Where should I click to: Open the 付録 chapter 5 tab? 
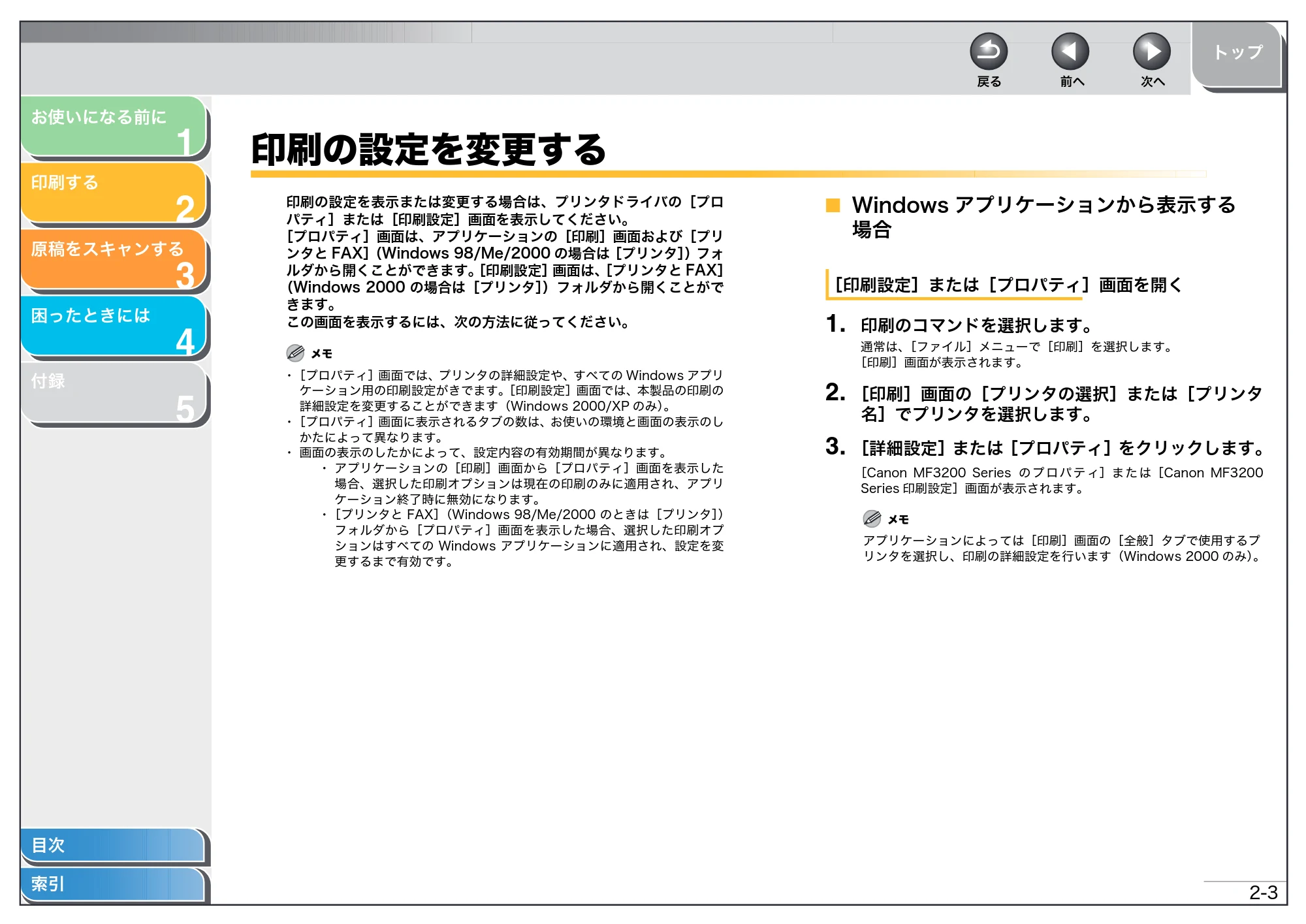114,392
